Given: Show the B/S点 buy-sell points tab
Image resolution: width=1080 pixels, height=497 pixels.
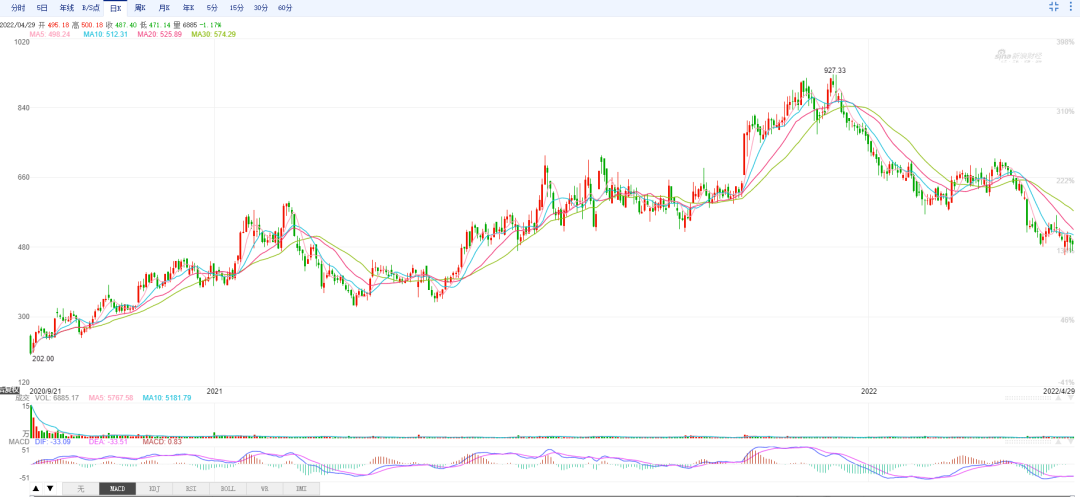Looking at the screenshot, I should coord(90,8).
